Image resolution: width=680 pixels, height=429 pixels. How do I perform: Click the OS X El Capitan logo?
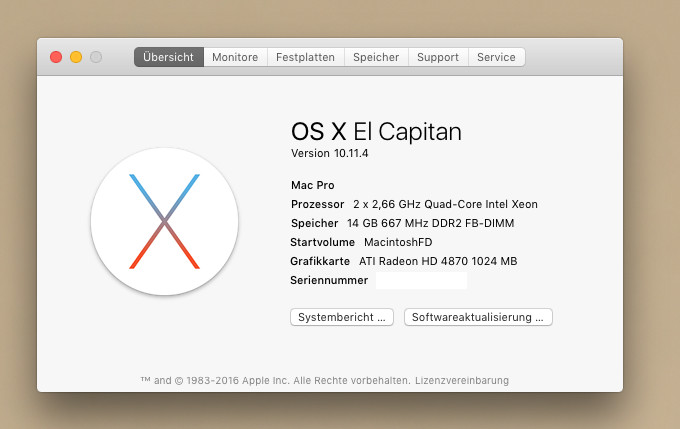tap(164, 221)
